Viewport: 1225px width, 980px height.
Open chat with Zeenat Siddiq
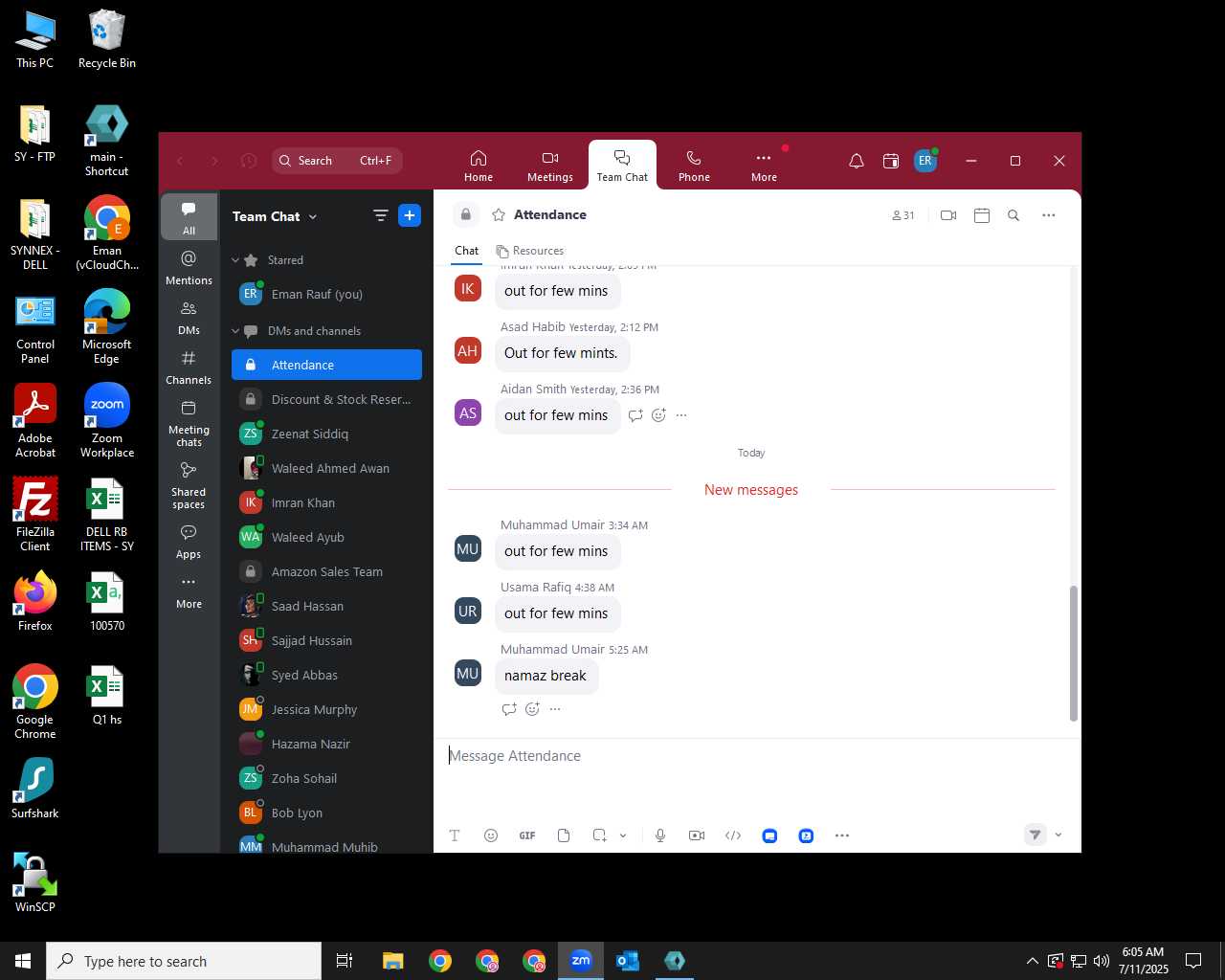326,434
